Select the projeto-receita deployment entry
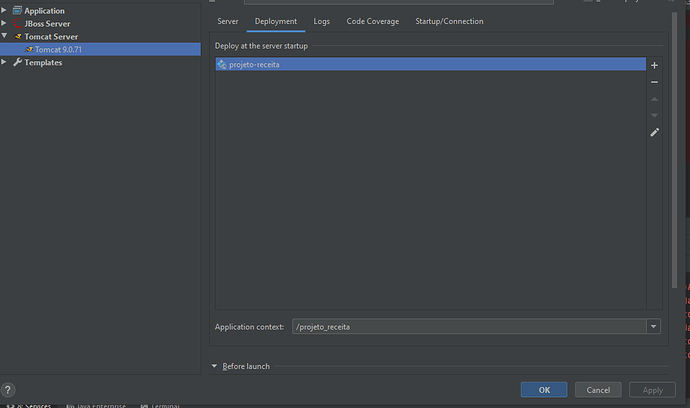Viewport: 690px width, 408px height. [x=431, y=64]
